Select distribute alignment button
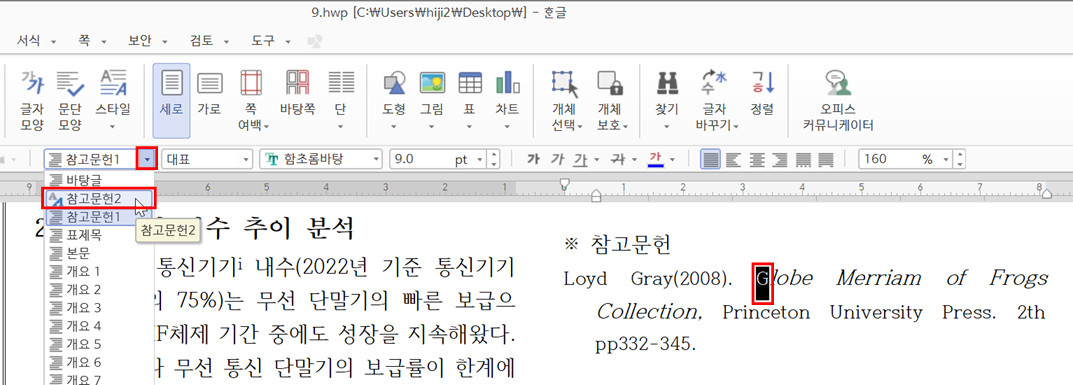Viewport: 1073px width, 385px height. tap(803, 159)
